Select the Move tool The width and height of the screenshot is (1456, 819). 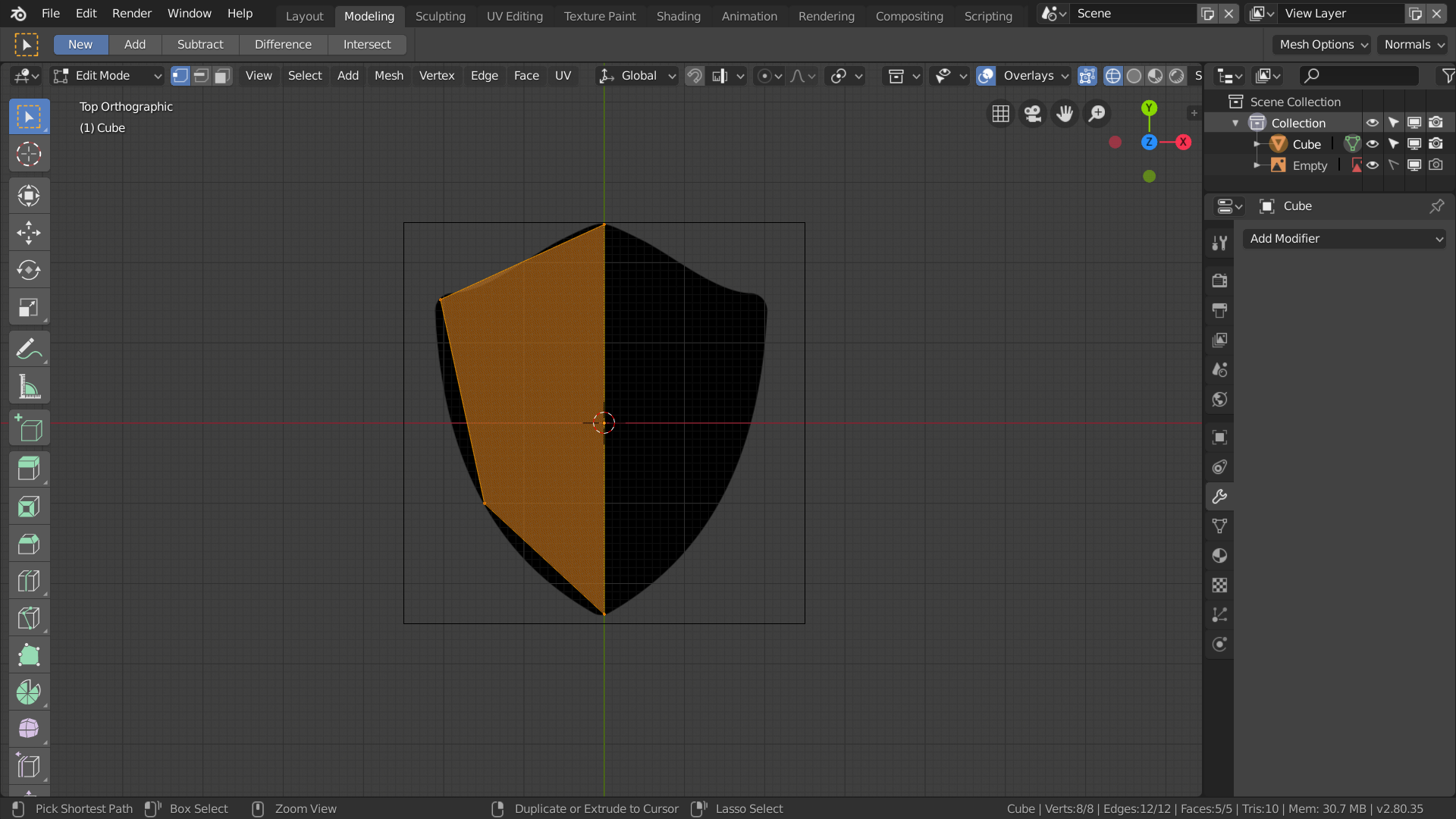[x=29, y=233]
